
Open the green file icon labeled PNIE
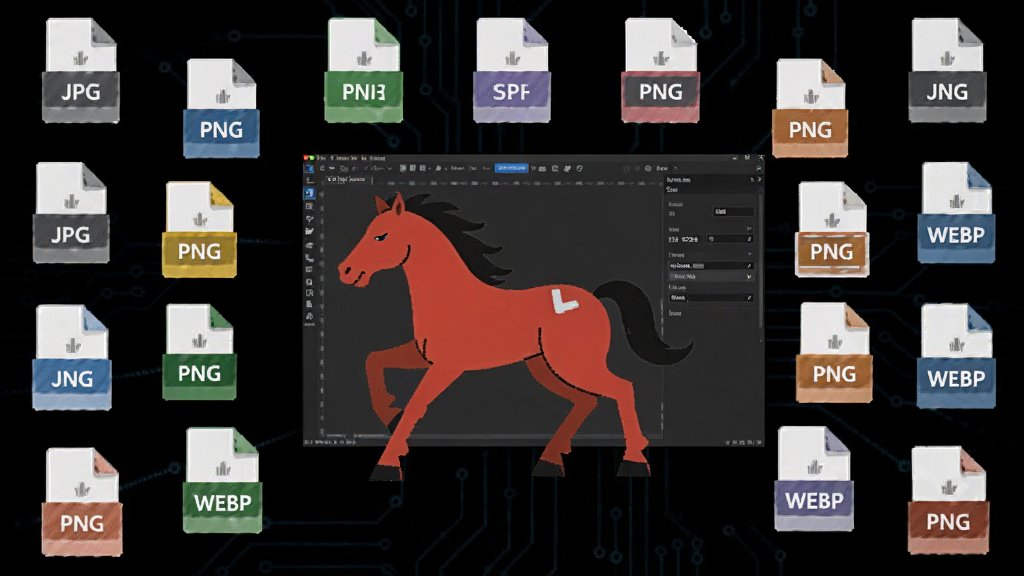point(363,70)
